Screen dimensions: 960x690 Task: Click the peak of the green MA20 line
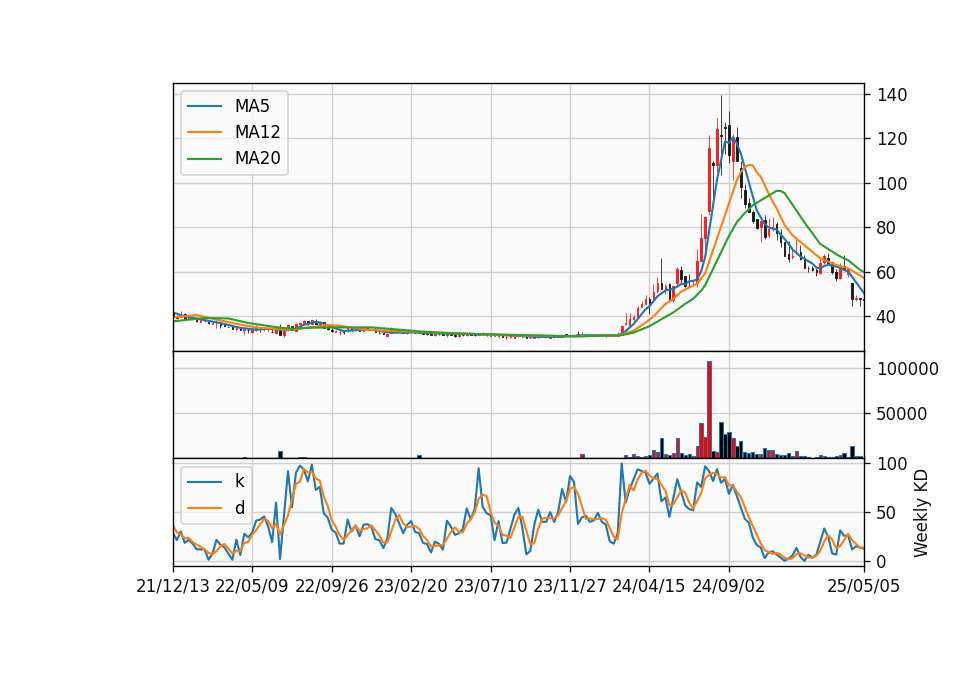tap(778, 191)
